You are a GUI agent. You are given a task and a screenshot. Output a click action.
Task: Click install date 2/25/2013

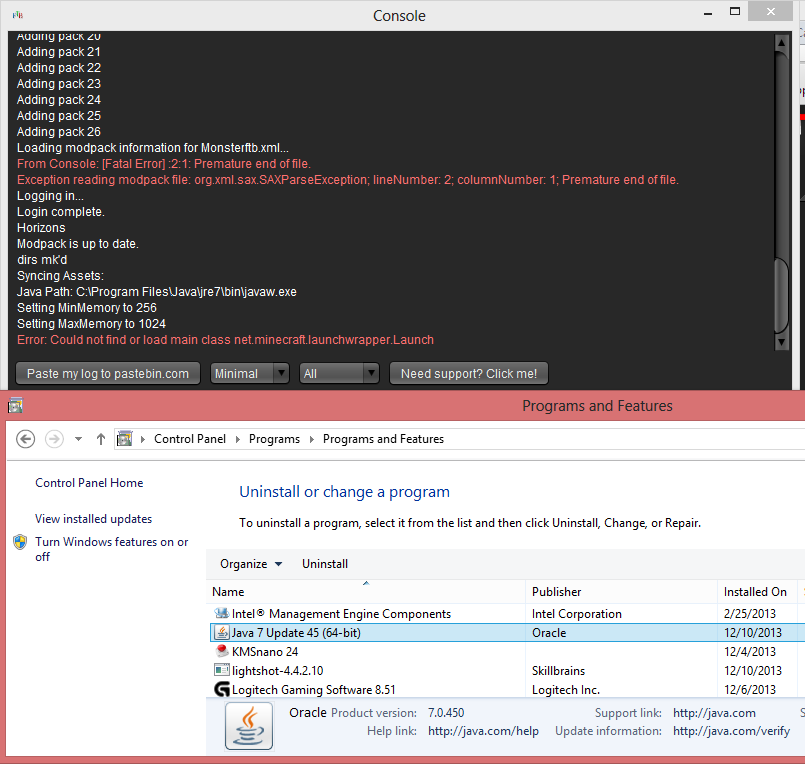[x=750, y=614]
